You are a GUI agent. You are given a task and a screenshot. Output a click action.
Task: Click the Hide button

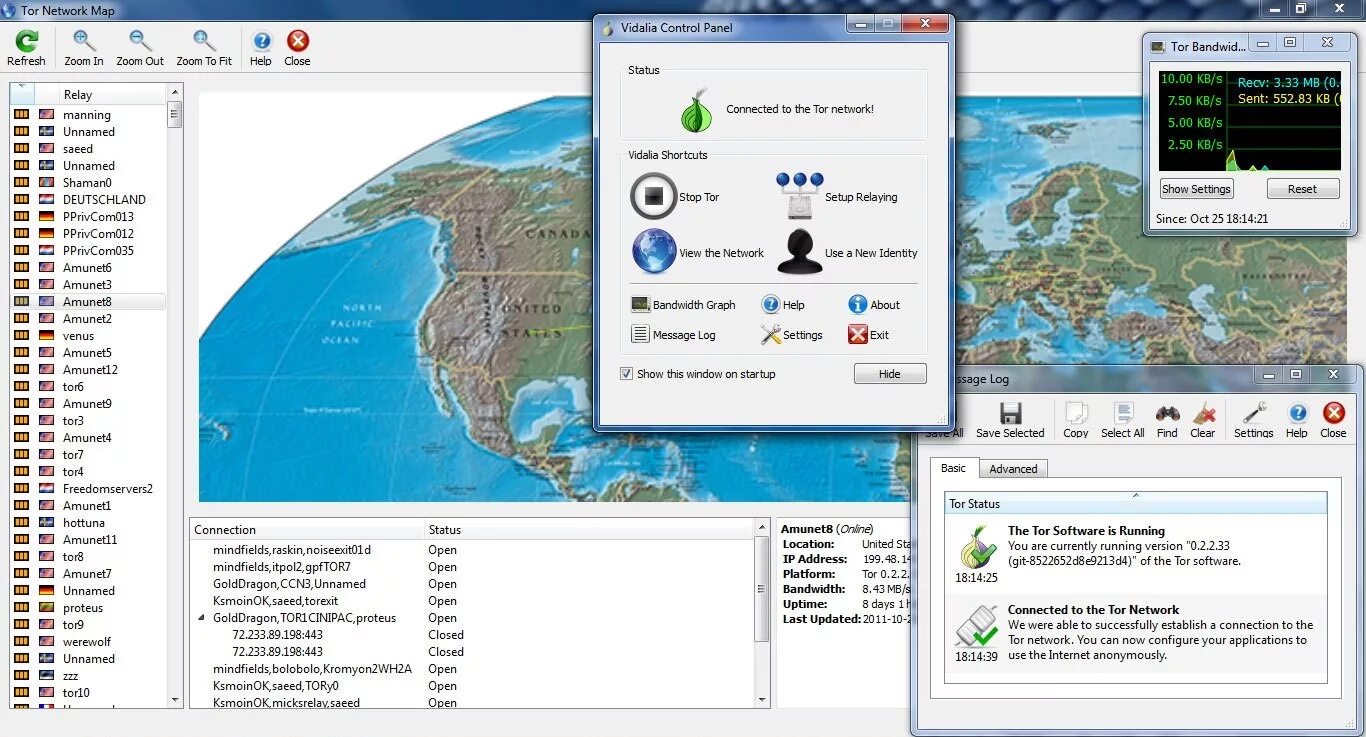pos(890,374)
